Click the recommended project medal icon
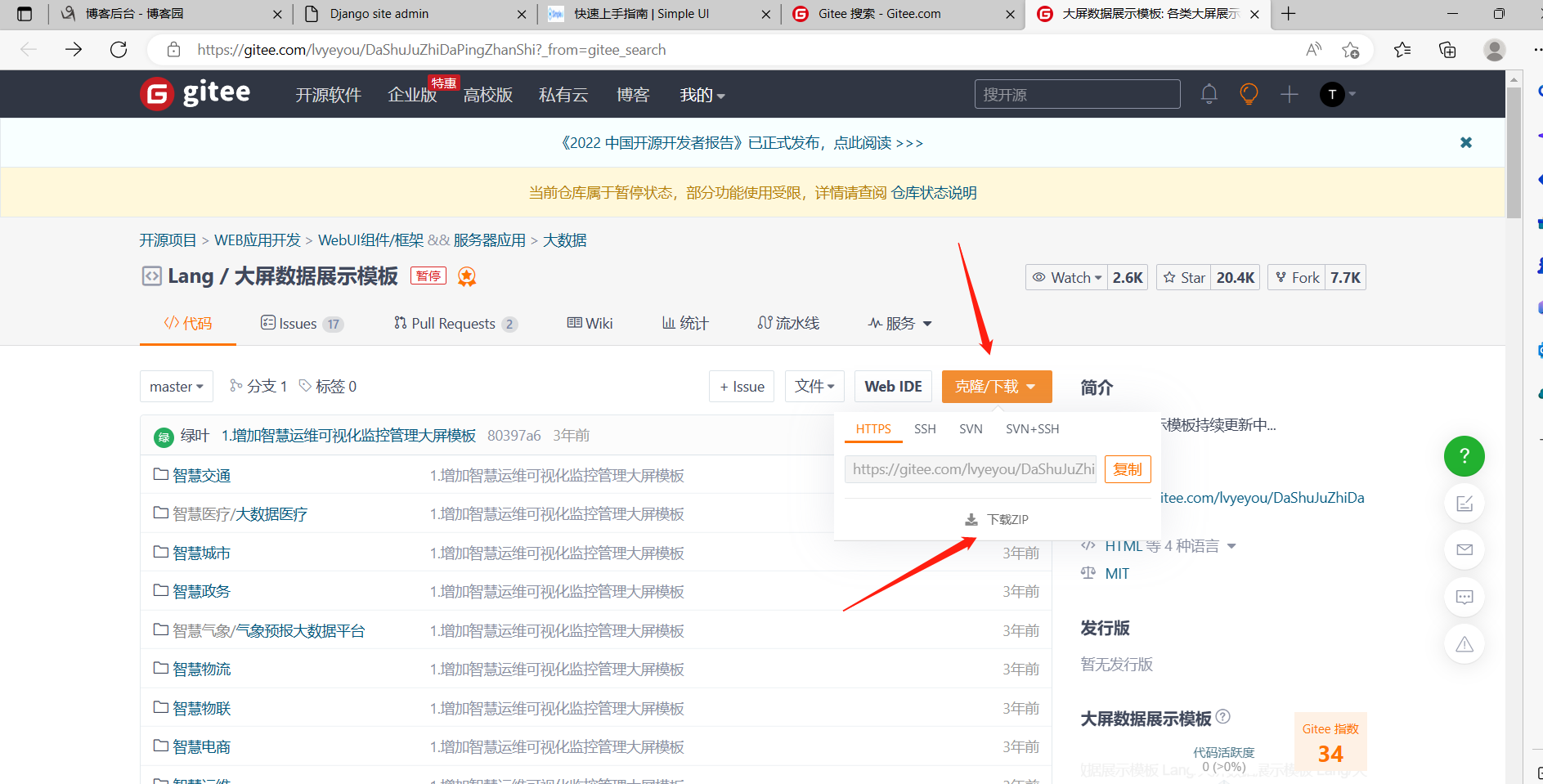 click(467, 277)
